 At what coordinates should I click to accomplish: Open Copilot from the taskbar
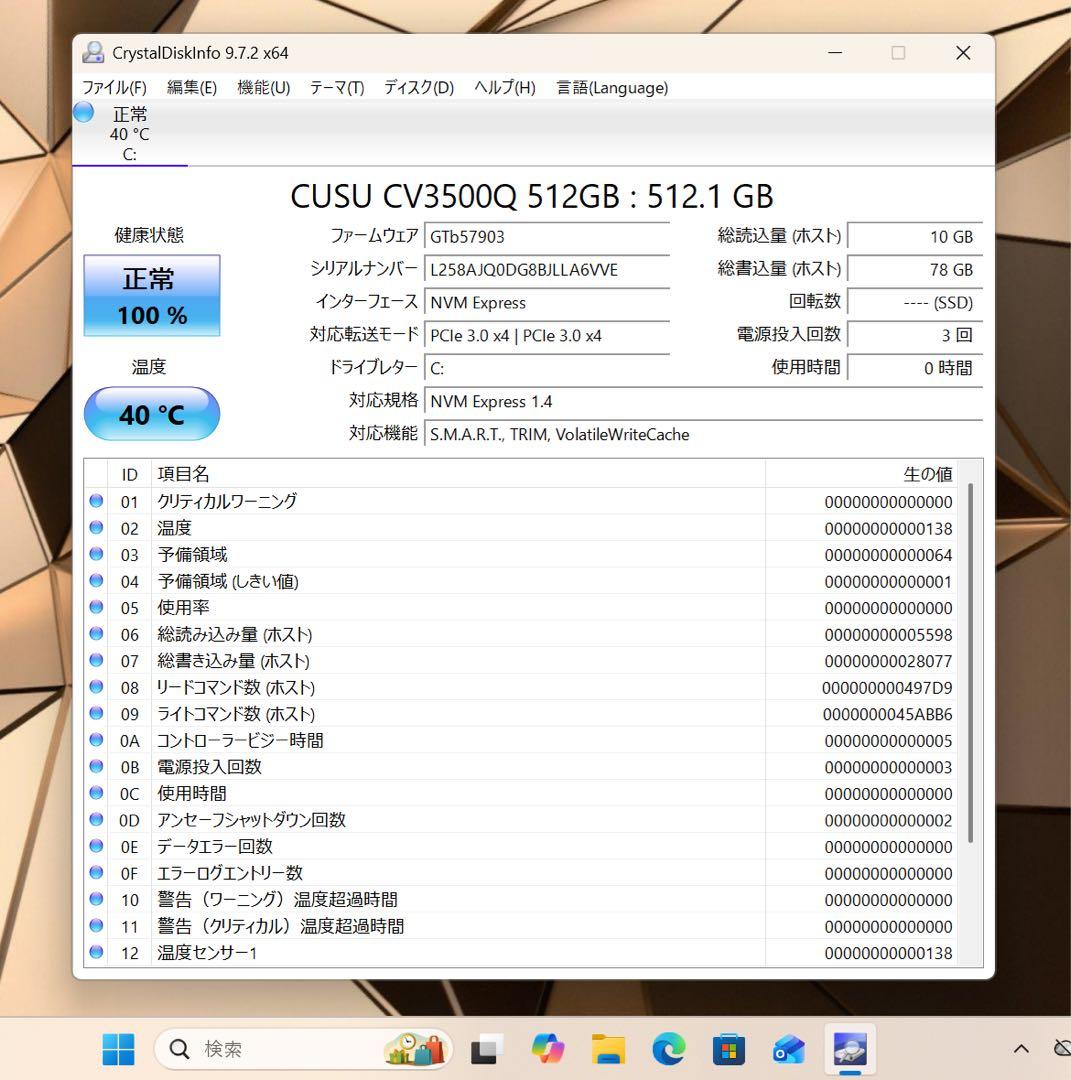547,1048
